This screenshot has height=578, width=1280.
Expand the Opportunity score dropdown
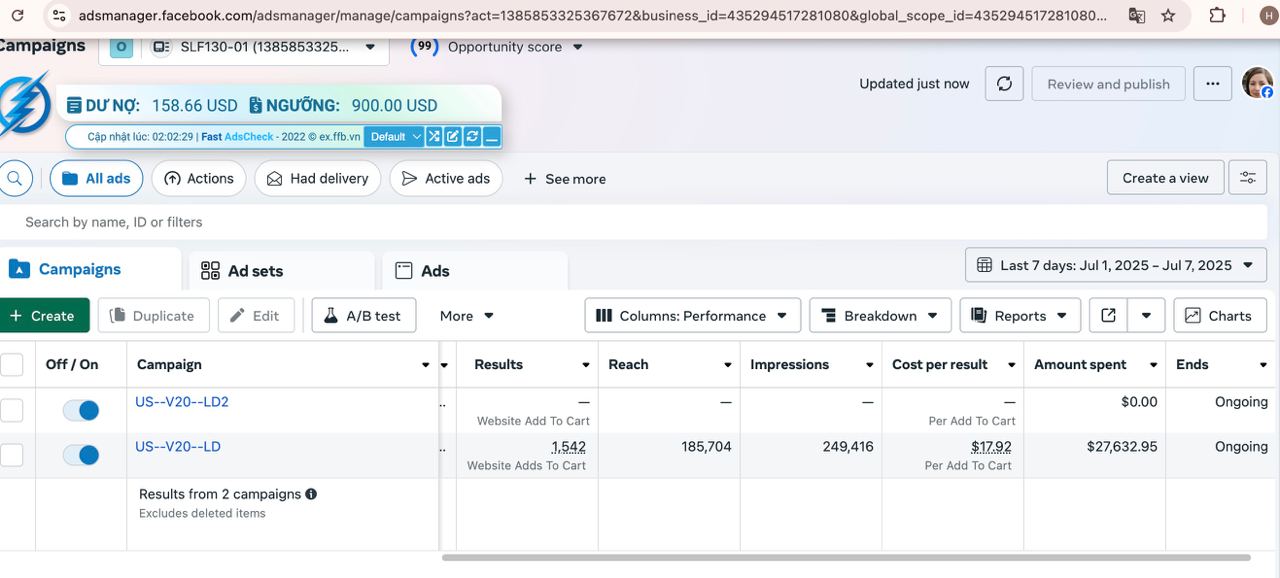click(x=577, y=47)
